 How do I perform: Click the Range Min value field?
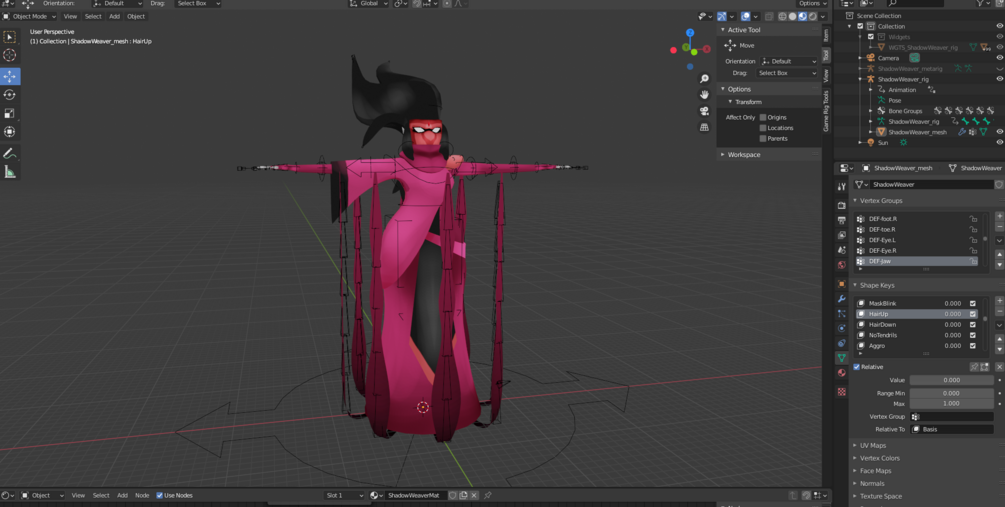[952, 393]
